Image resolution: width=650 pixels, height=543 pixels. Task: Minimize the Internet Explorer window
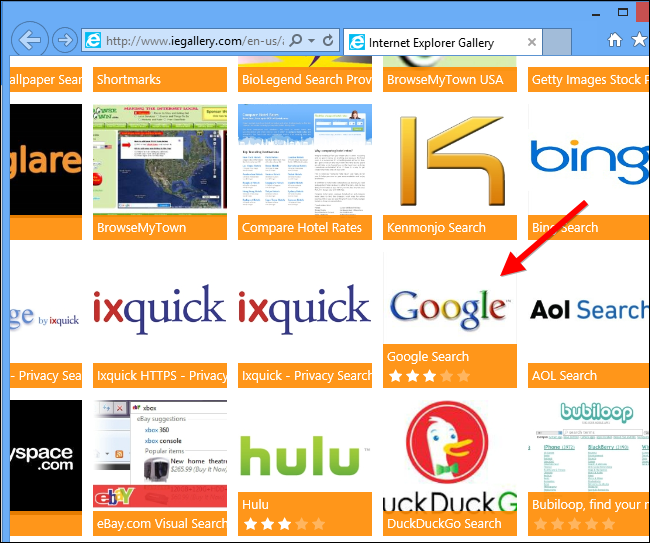point(596,14)
